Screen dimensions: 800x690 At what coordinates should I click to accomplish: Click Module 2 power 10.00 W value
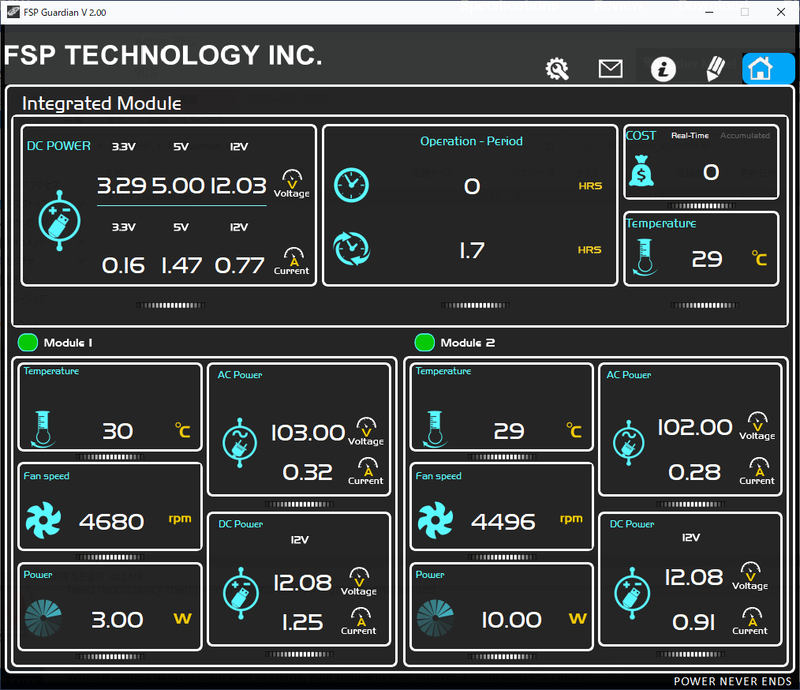click(511, 620)
